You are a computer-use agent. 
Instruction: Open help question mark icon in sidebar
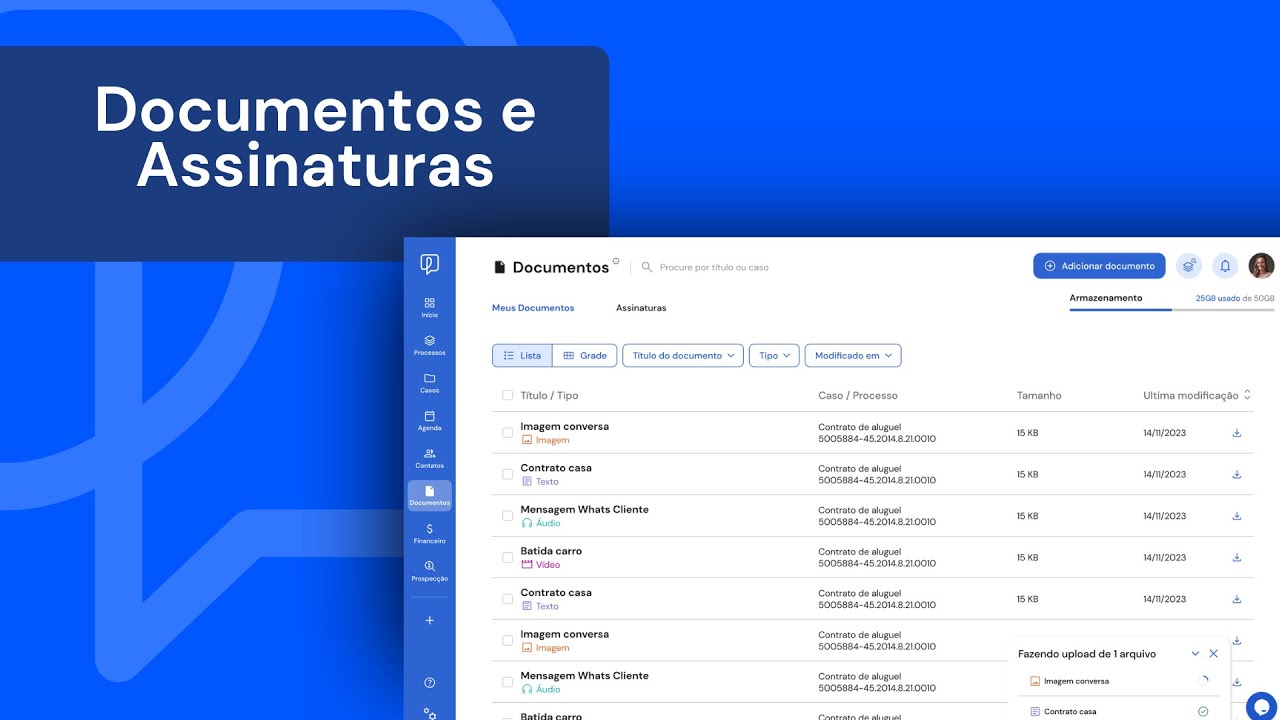pyautogui.click(x=429, y=683)
